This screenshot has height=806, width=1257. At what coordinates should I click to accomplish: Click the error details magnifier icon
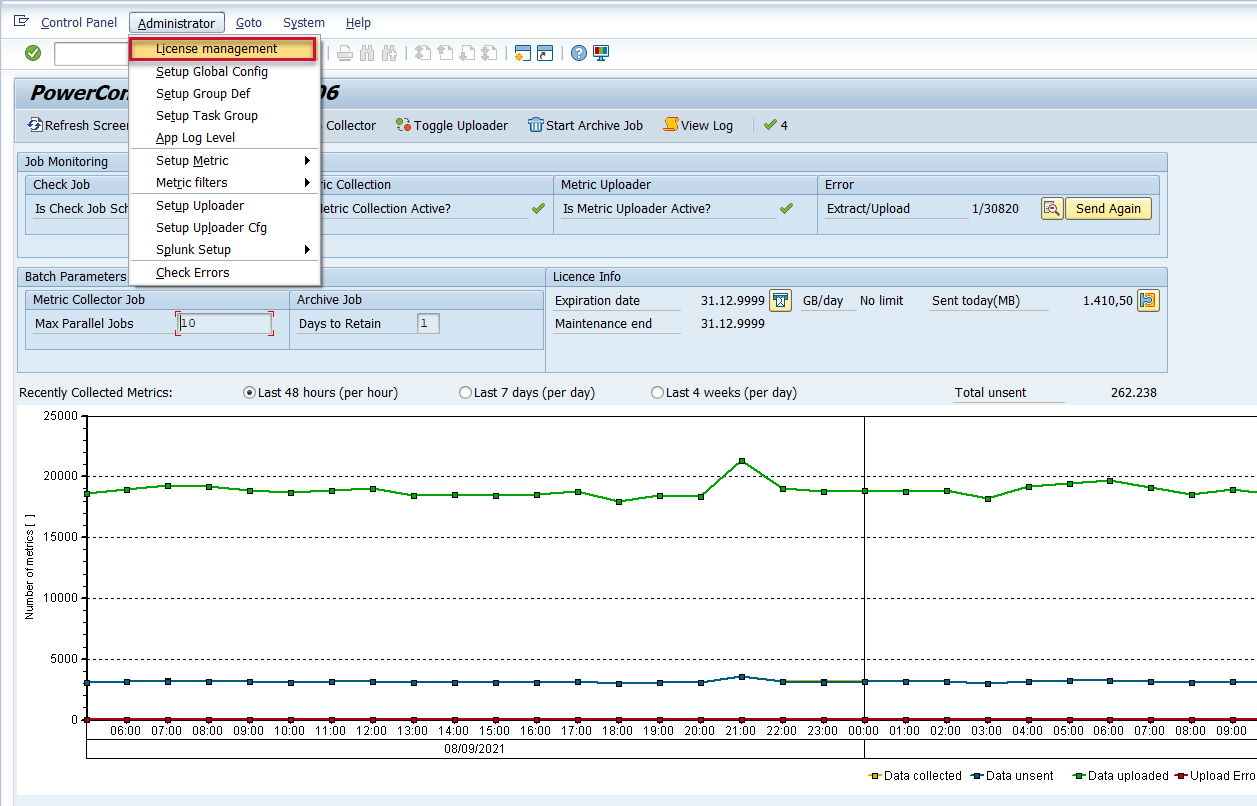(1052, 209)
